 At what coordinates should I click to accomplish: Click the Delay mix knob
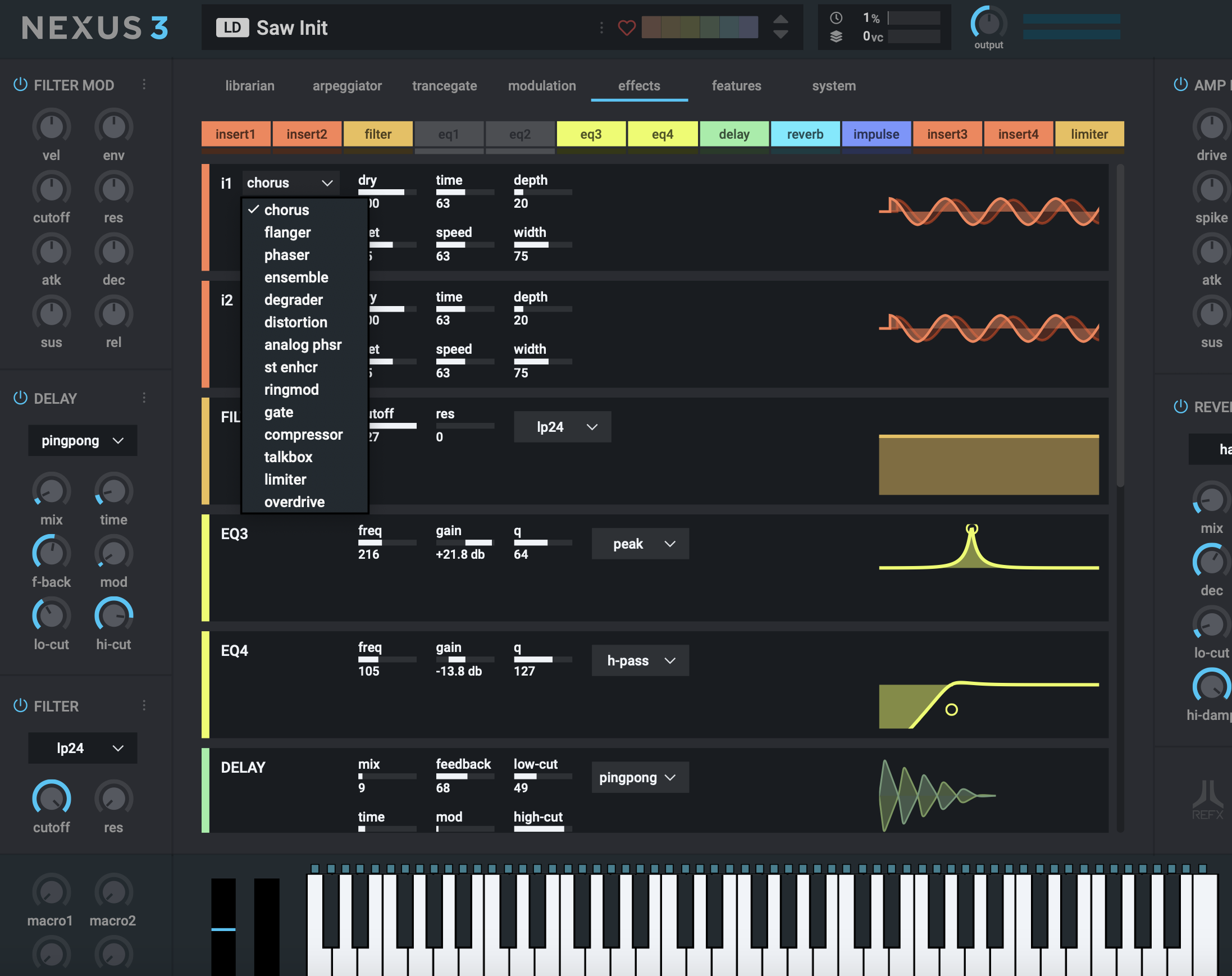click(52, 490)
